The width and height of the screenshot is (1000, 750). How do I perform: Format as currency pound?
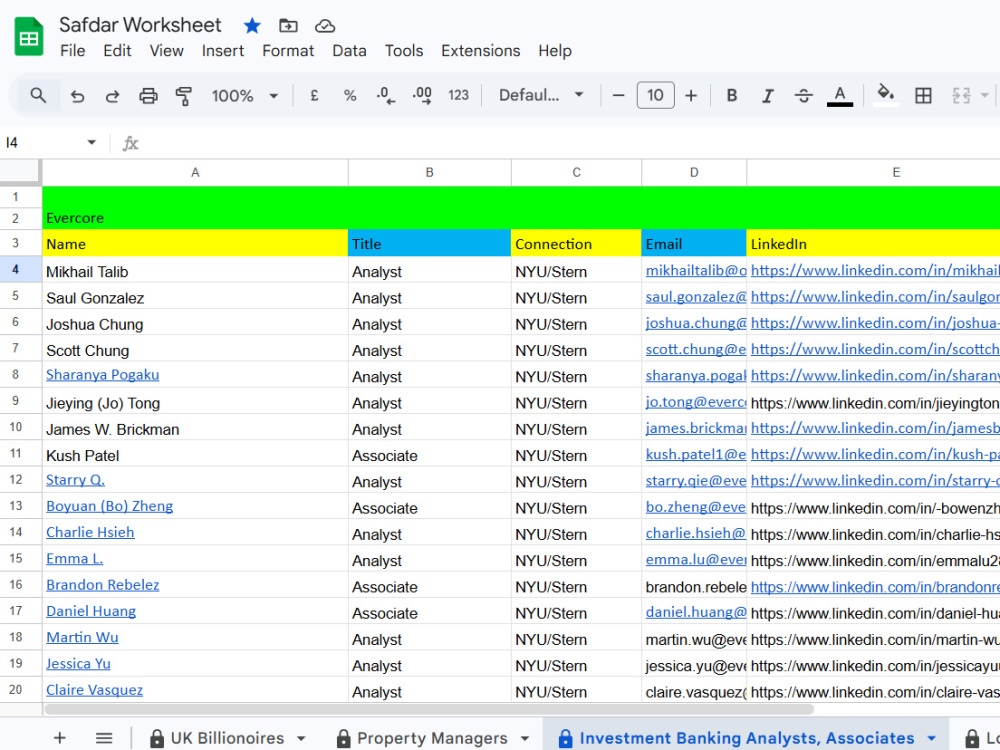click(314, 96)
